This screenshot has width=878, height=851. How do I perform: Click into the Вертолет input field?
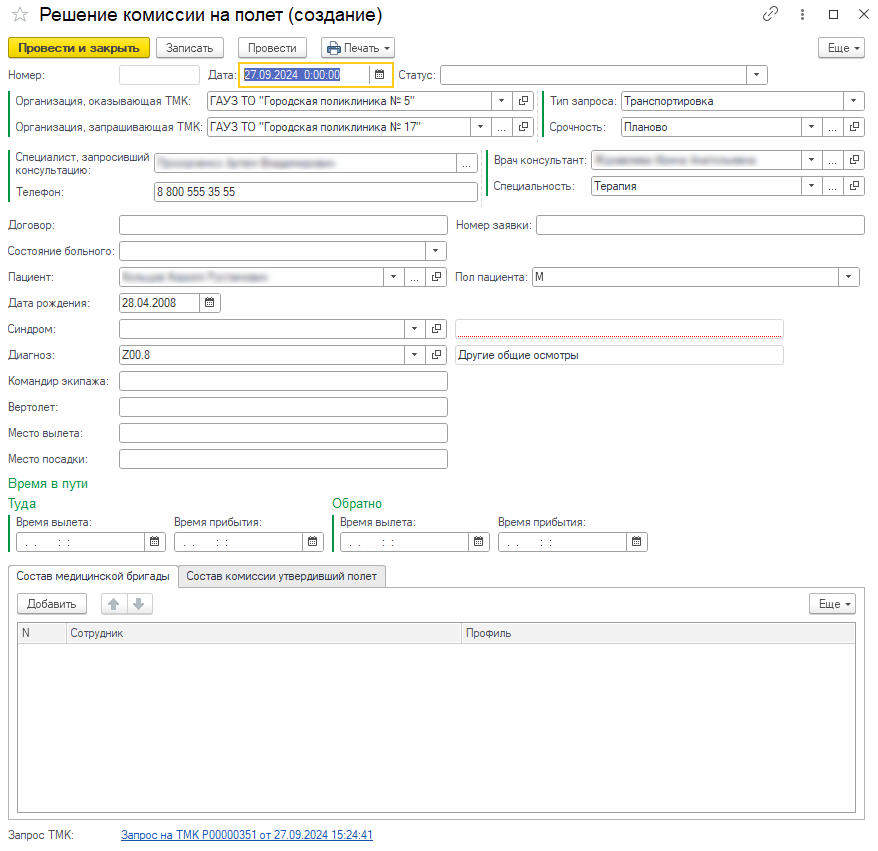point(283,407)
